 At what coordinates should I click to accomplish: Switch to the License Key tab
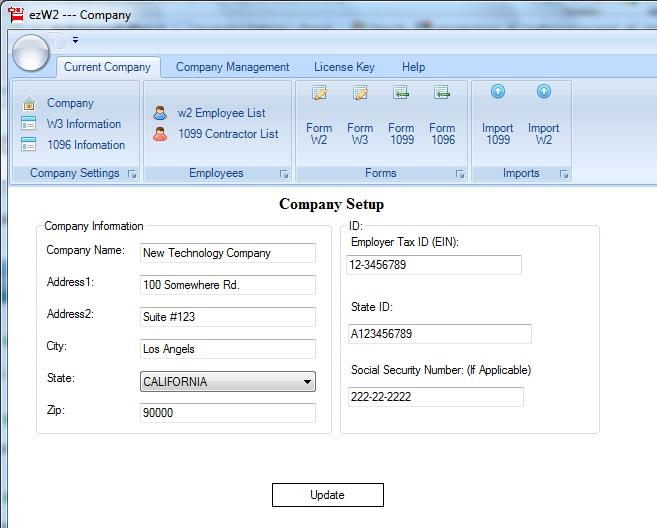[x=344, y=67]
